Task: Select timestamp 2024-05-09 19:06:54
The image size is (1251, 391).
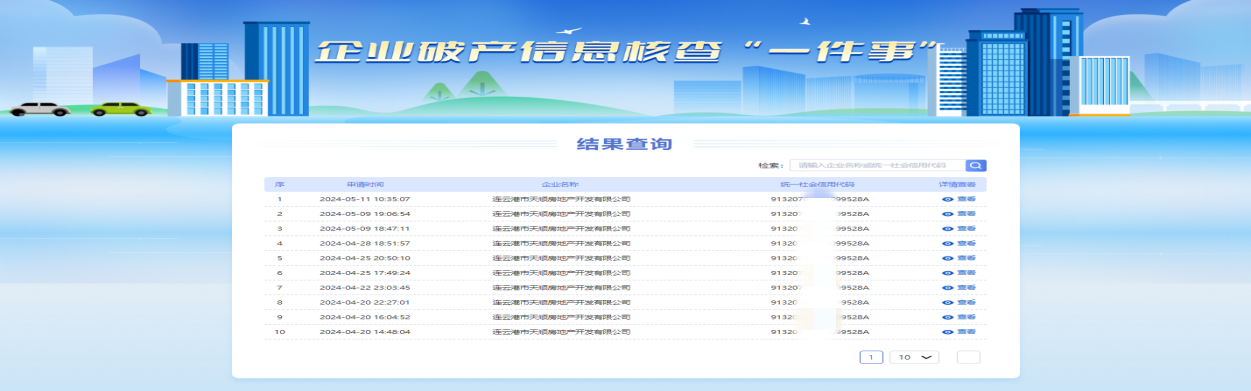Action: (364, 214)
